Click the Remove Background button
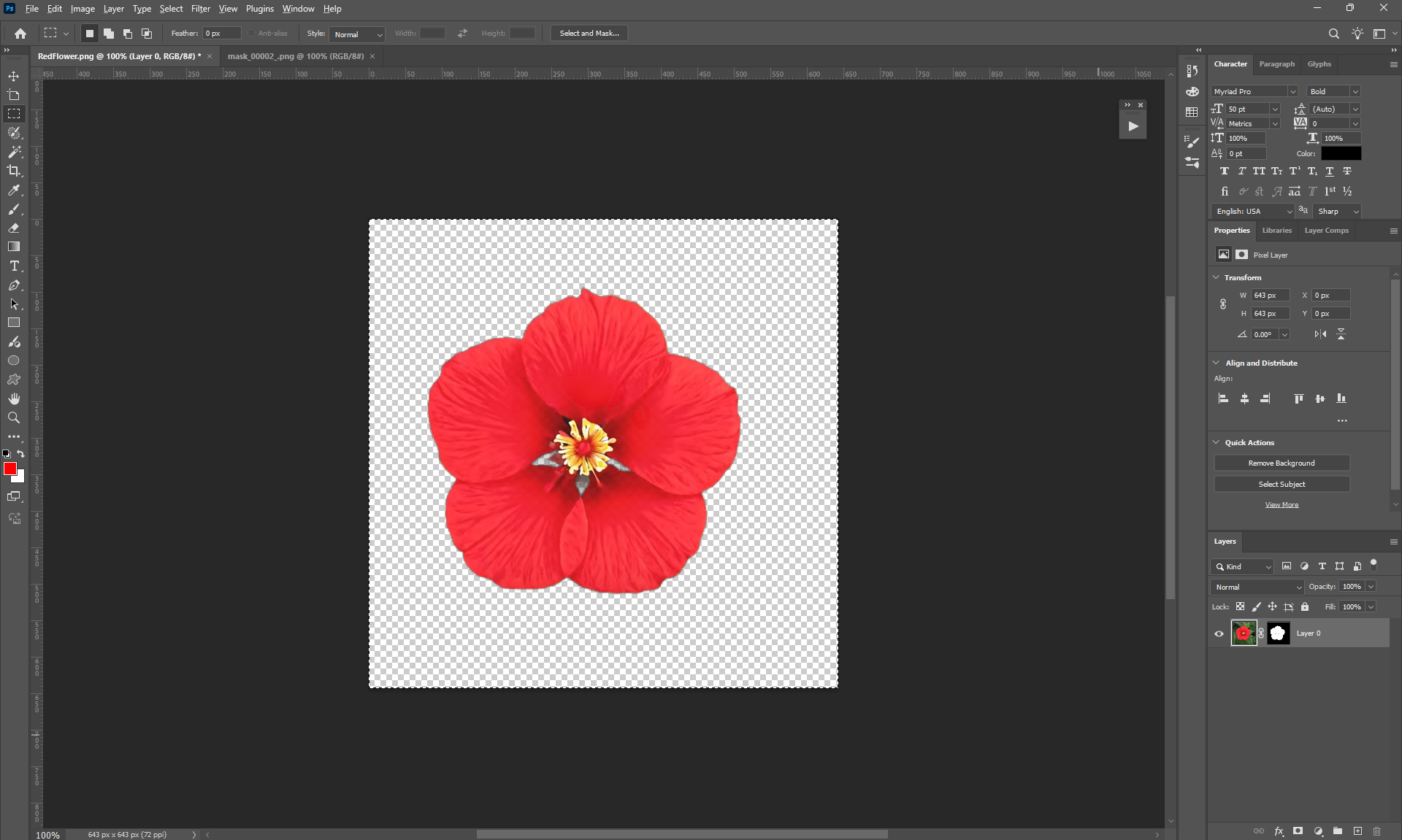Screen dimensions: 1402x840 [1282, 463]
